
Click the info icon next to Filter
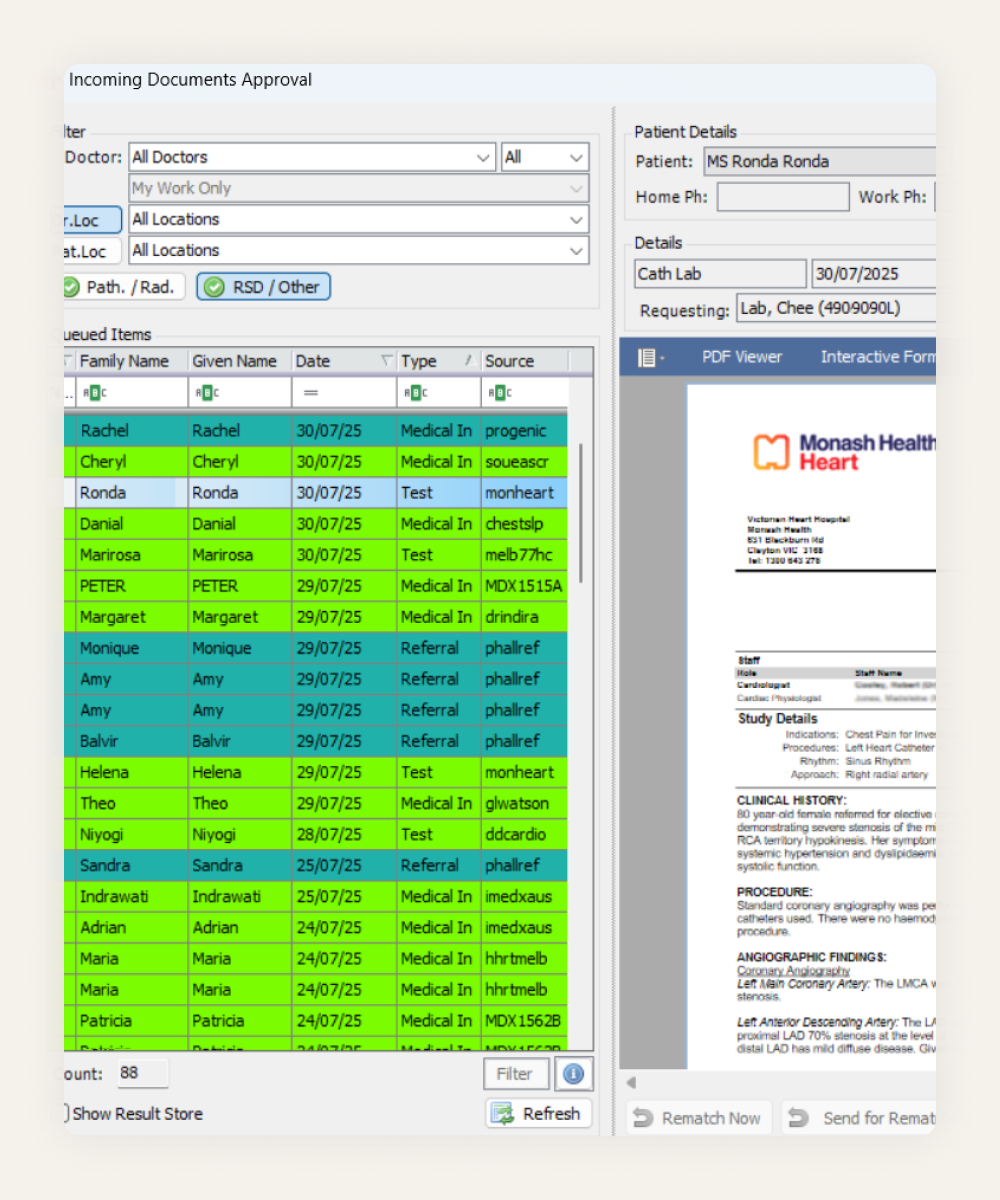click(574, 1074)
